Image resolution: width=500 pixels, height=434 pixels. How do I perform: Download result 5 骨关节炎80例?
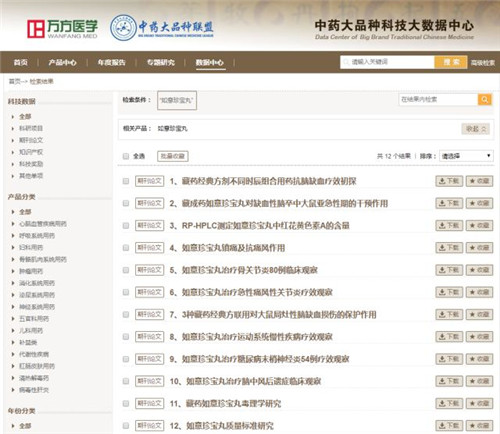449,270
